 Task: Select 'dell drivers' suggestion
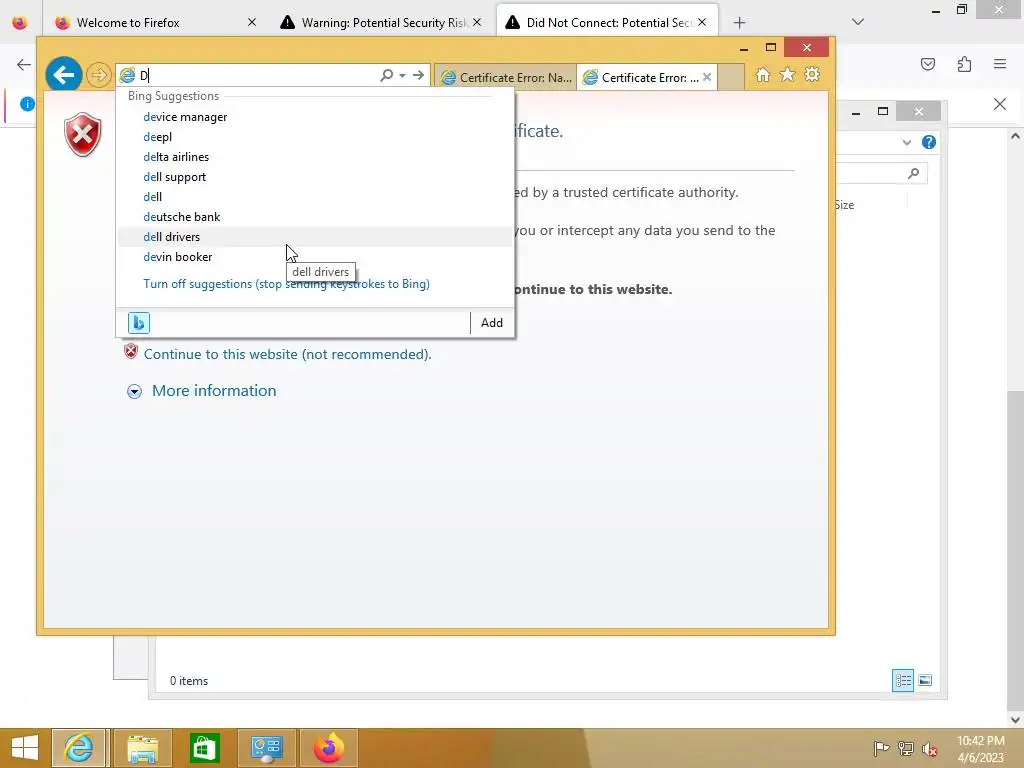315,237
